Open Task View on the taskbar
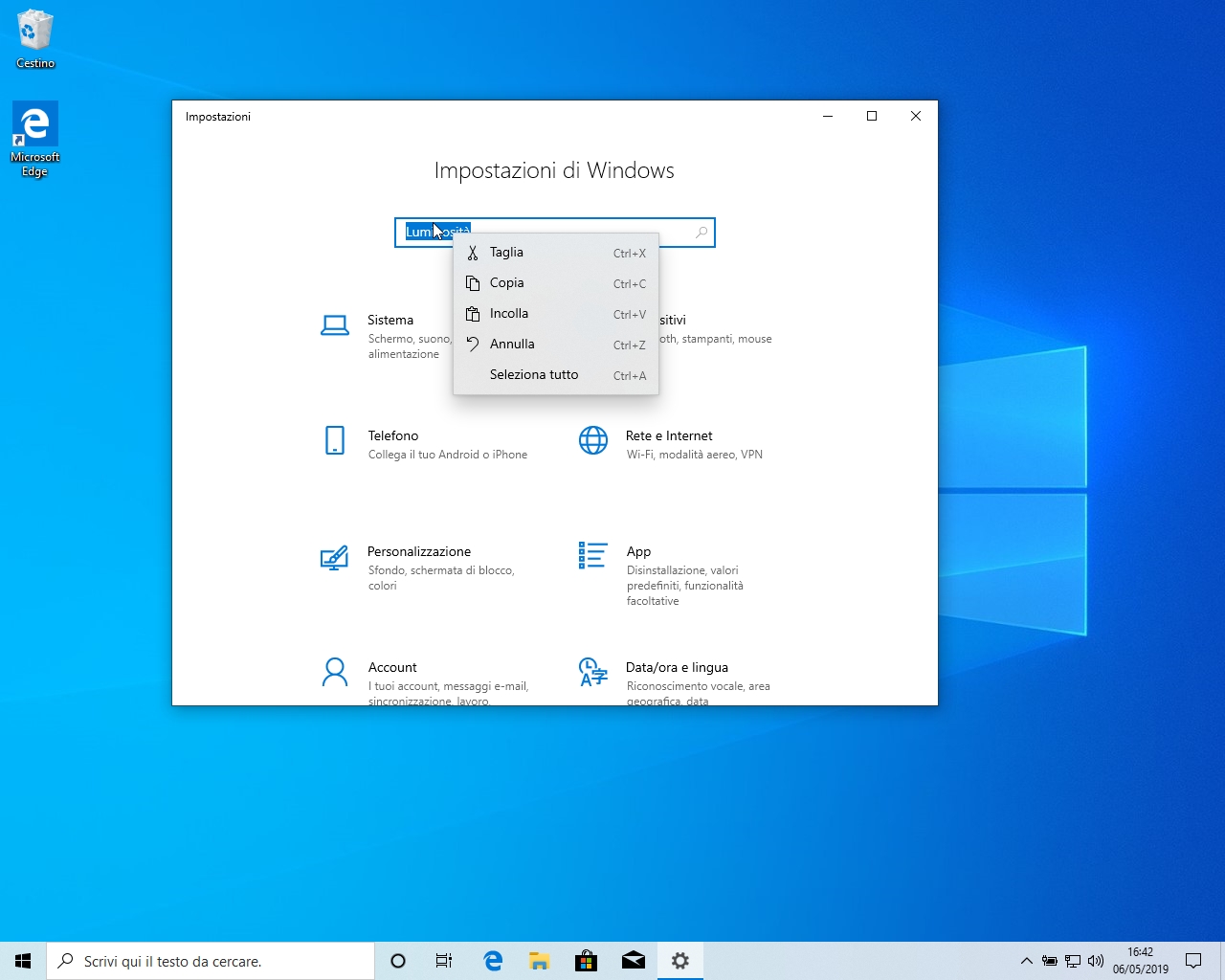The height and width of the screenshot is (980, 1225). point(444,961)
